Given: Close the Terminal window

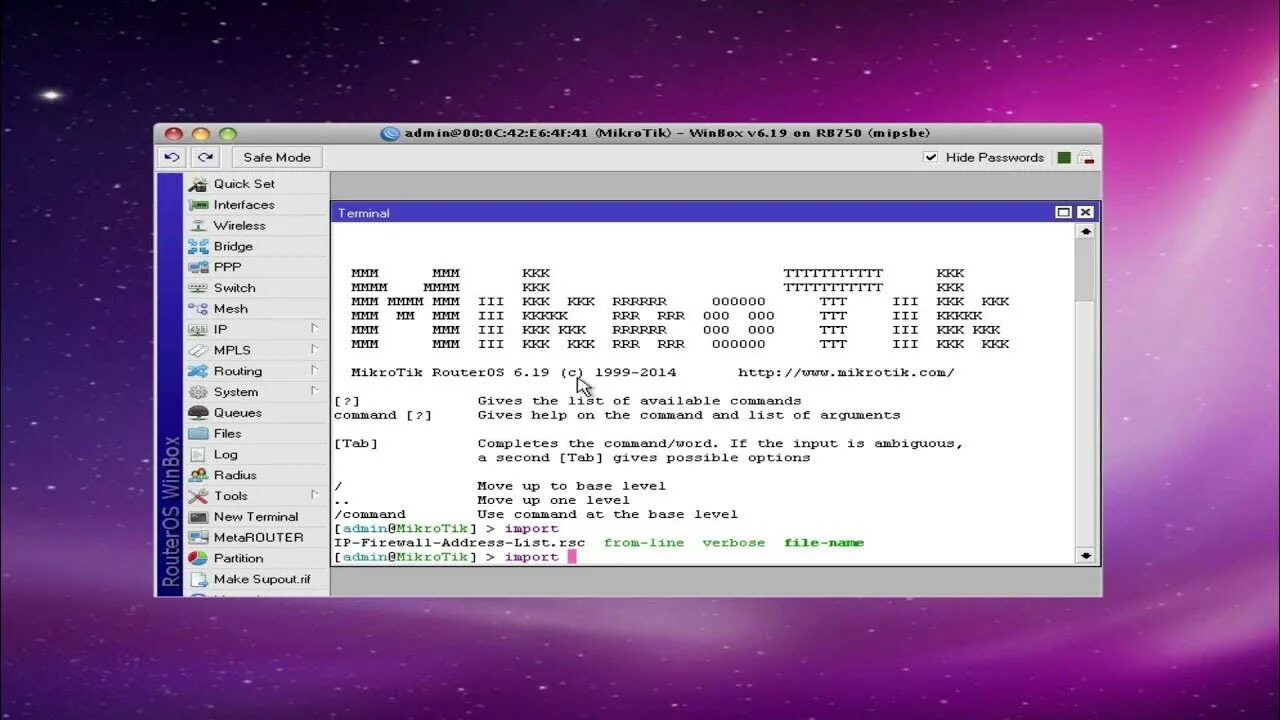Looking at the screenshot, I should click(1085, 212).
